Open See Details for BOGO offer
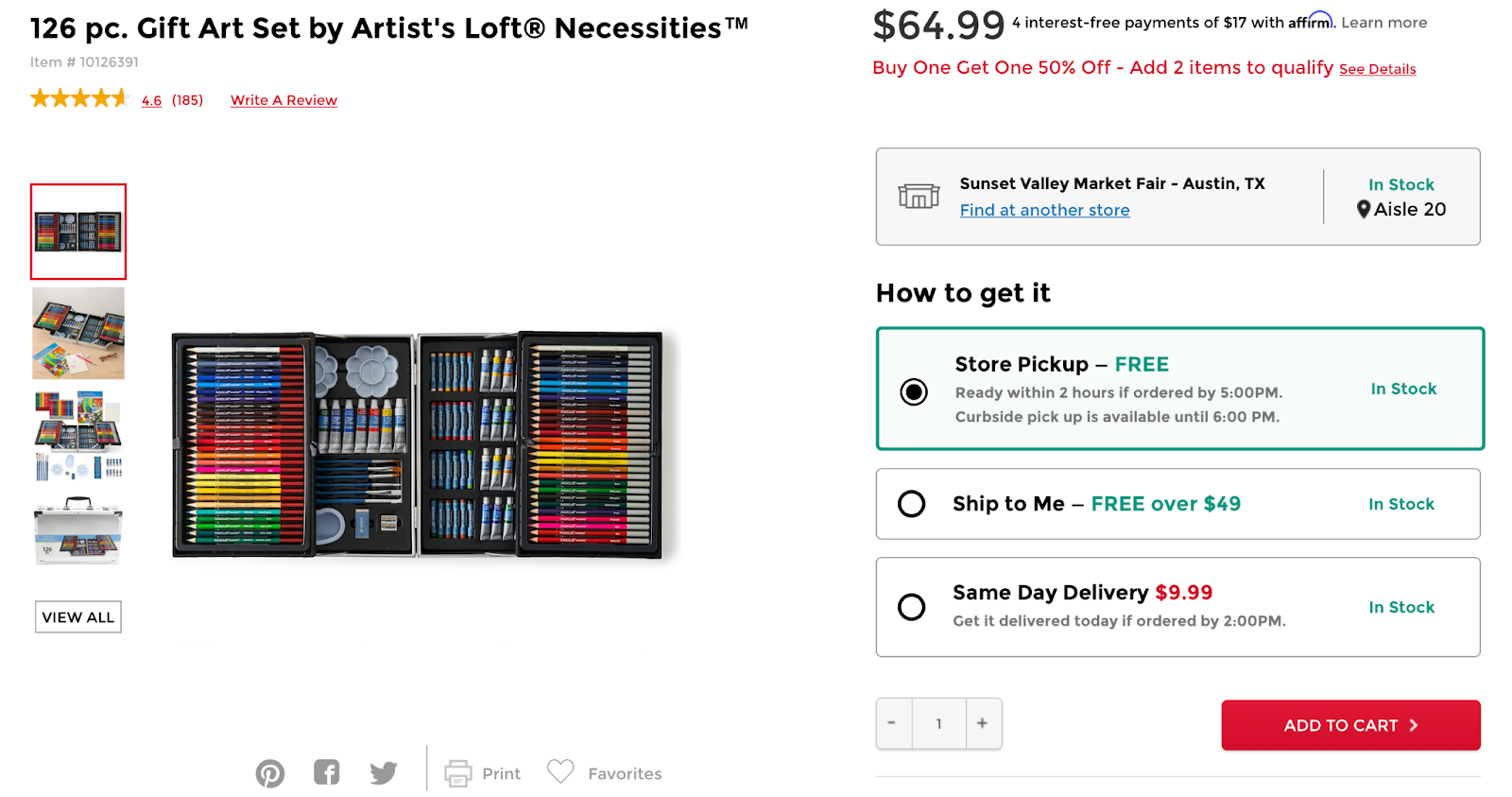Screen dimensions: 1512x797 pos(1377,69)
